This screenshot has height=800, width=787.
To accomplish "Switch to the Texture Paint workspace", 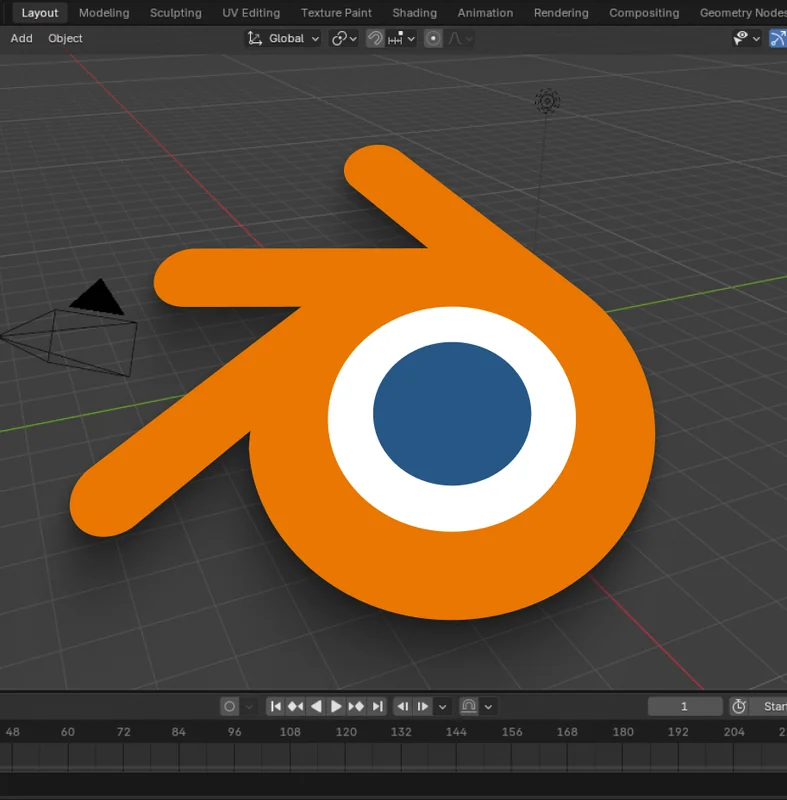I will (336, 13).
